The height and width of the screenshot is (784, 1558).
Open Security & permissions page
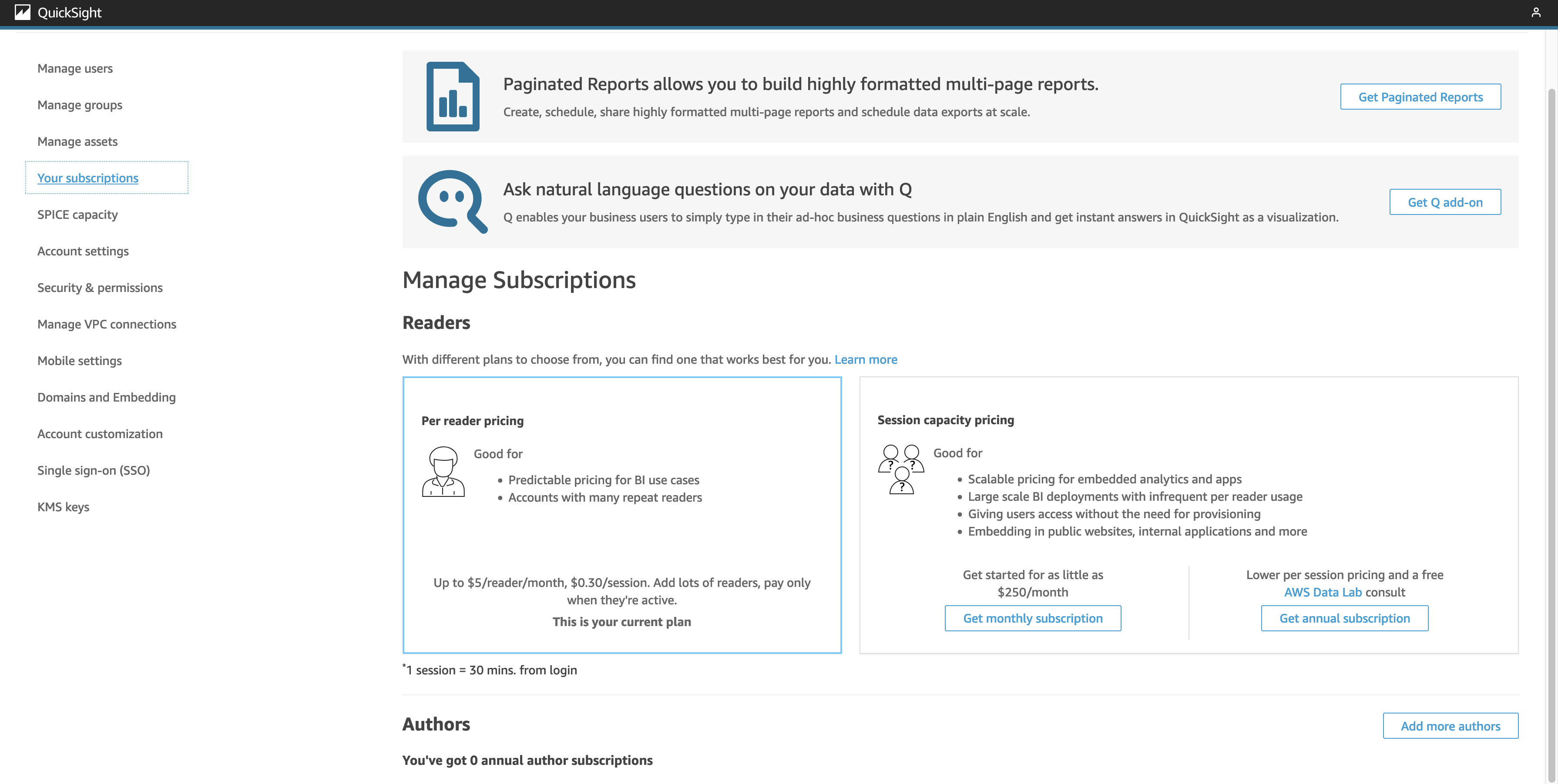[x=100, y=288]
